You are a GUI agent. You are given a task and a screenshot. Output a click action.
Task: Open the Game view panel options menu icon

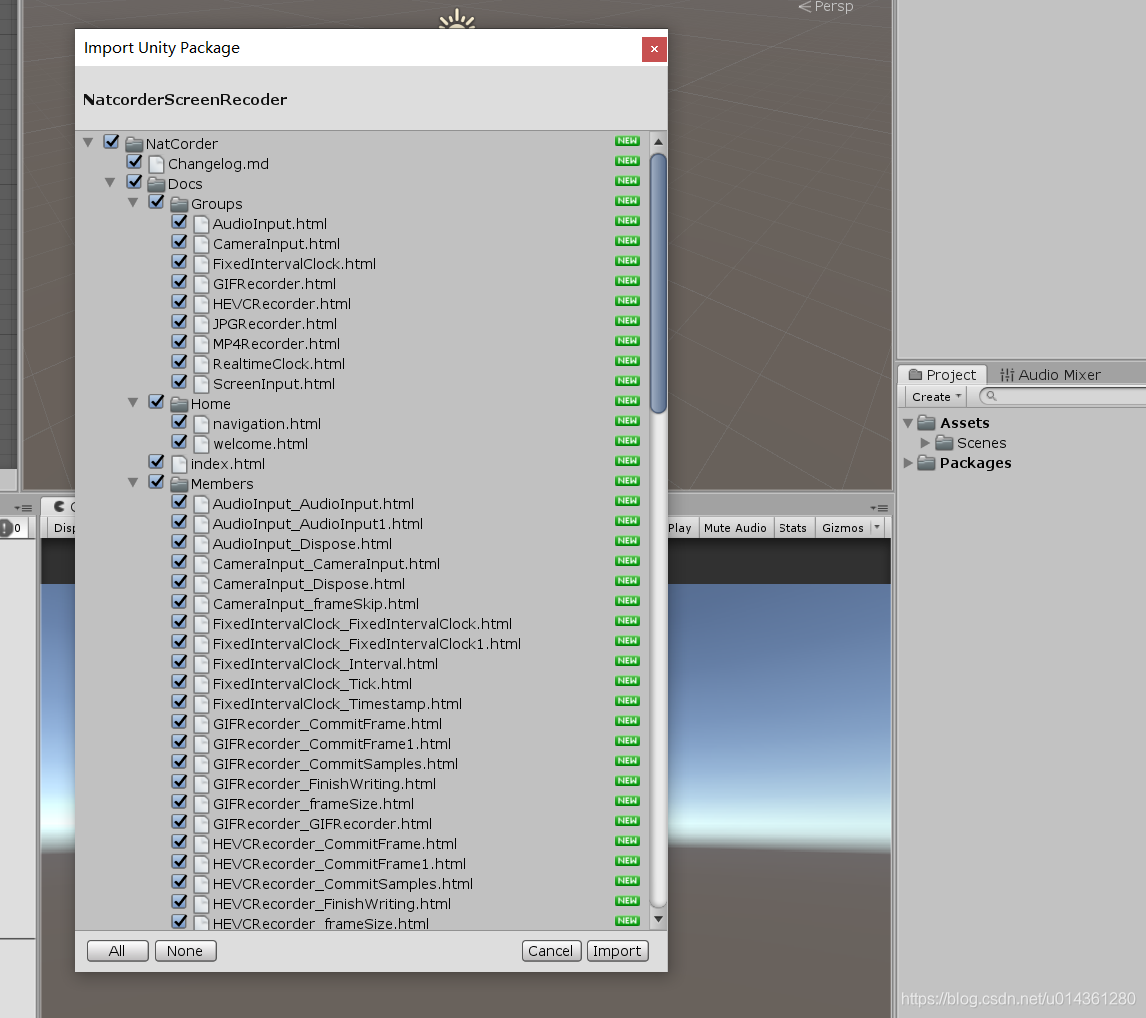[879, 508]
